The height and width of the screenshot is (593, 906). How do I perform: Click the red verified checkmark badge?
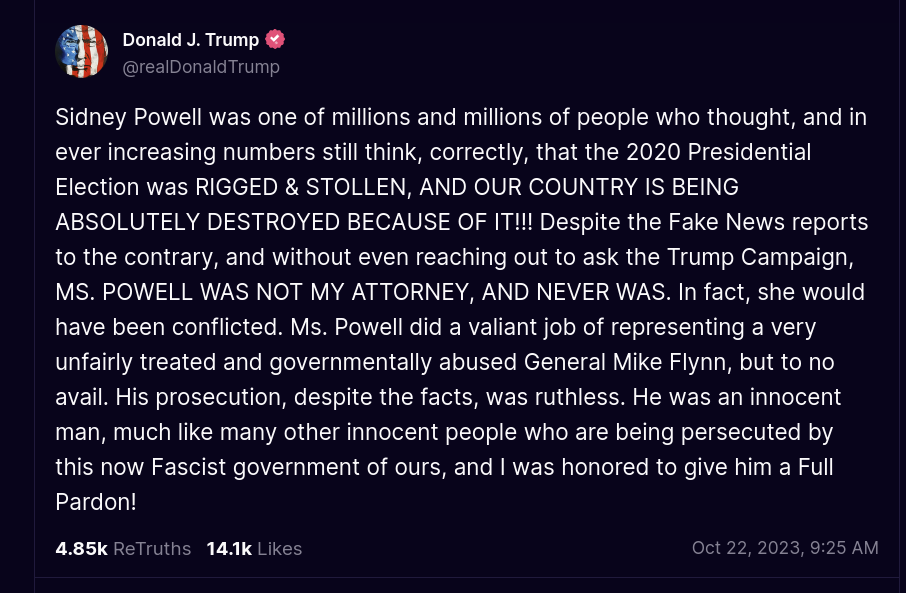click(x=275, y=39)
